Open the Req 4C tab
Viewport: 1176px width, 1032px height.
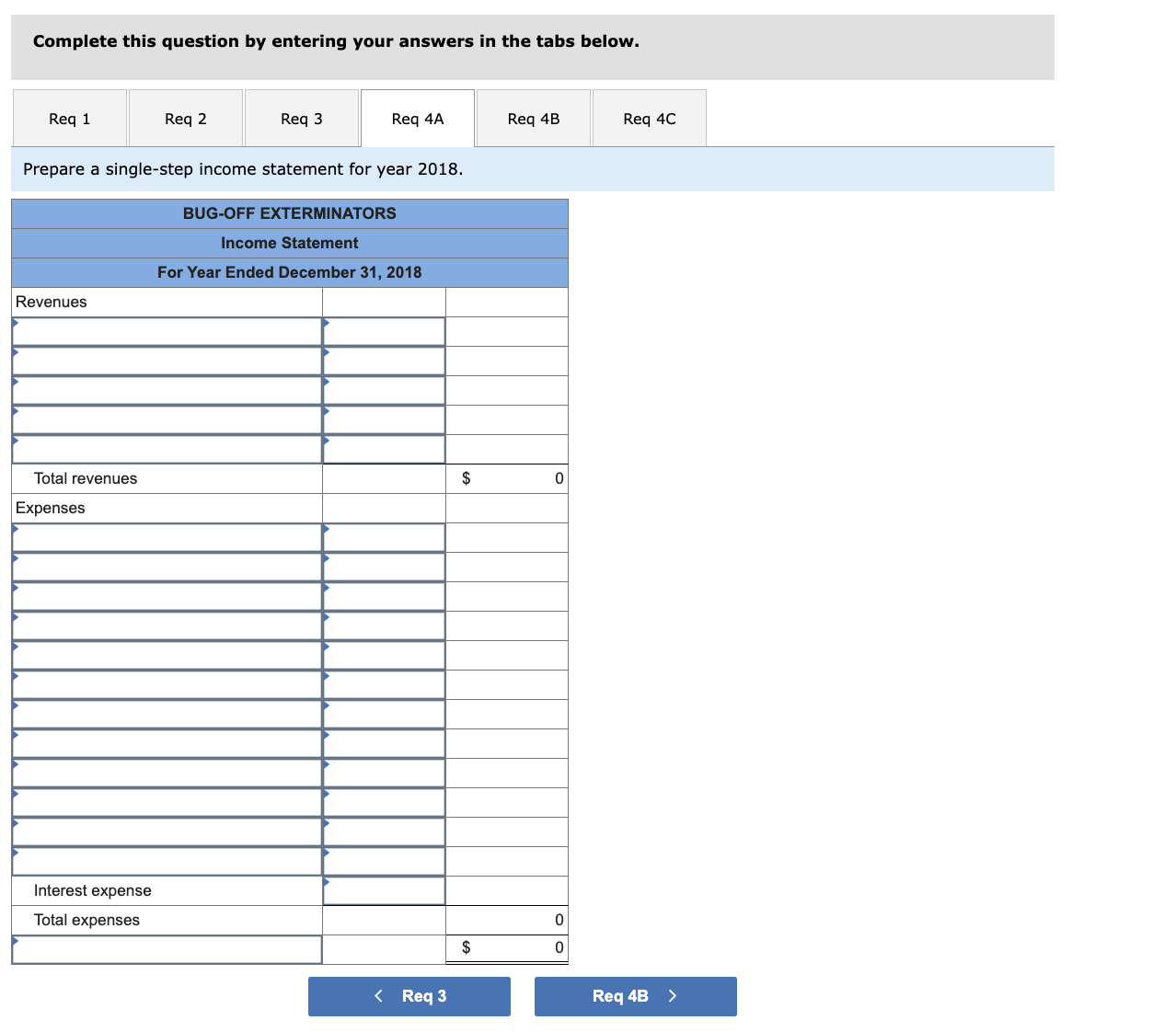click(x=650, y=119)
